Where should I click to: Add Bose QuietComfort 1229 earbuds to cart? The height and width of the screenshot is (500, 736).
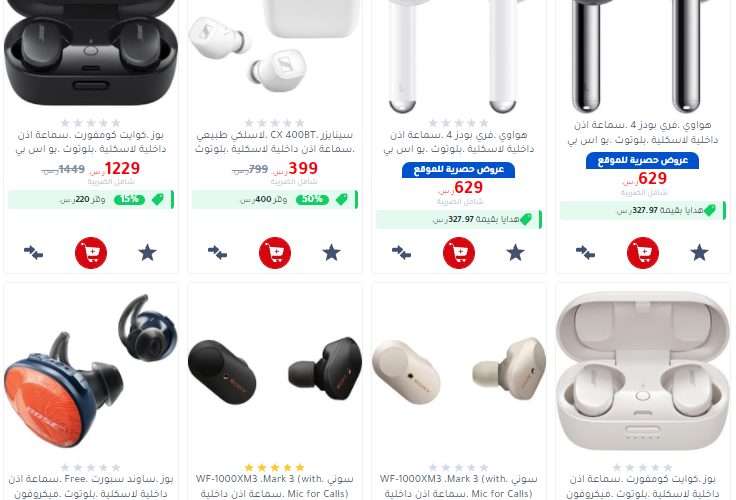point(91,253)
